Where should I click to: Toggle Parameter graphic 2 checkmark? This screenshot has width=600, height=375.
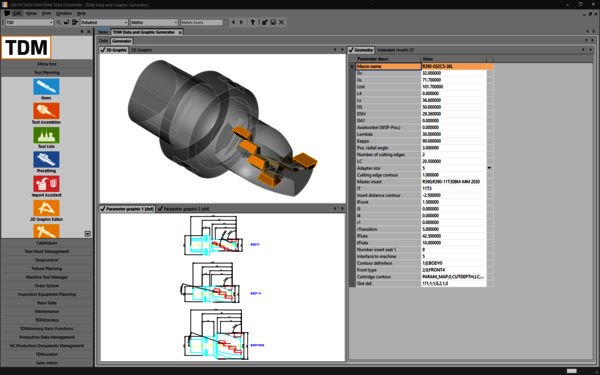tap(160, 209)
